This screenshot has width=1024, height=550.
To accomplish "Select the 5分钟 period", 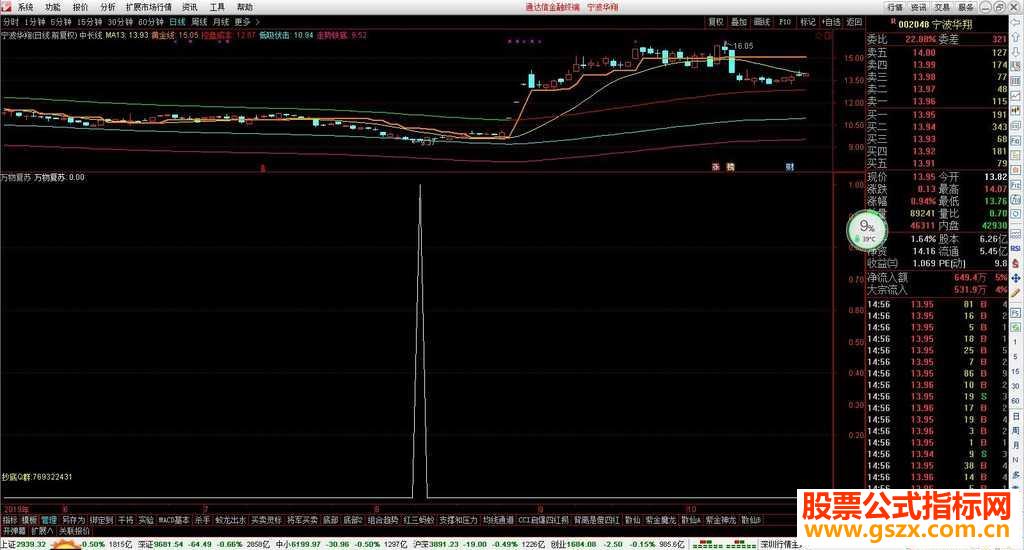I will pyautogui.click(x=61, y=22).
